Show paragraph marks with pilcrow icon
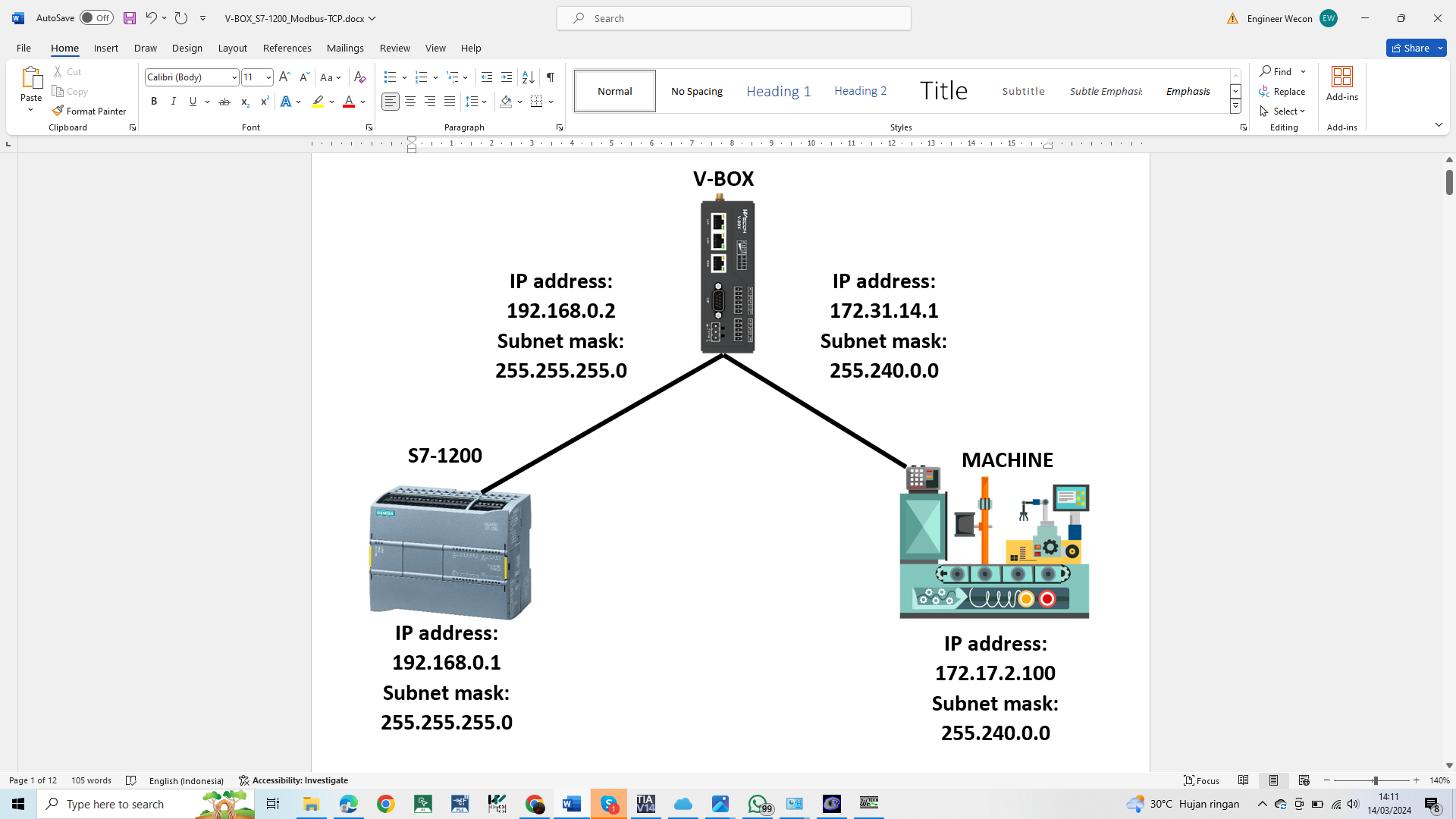 tap(551, 77)
